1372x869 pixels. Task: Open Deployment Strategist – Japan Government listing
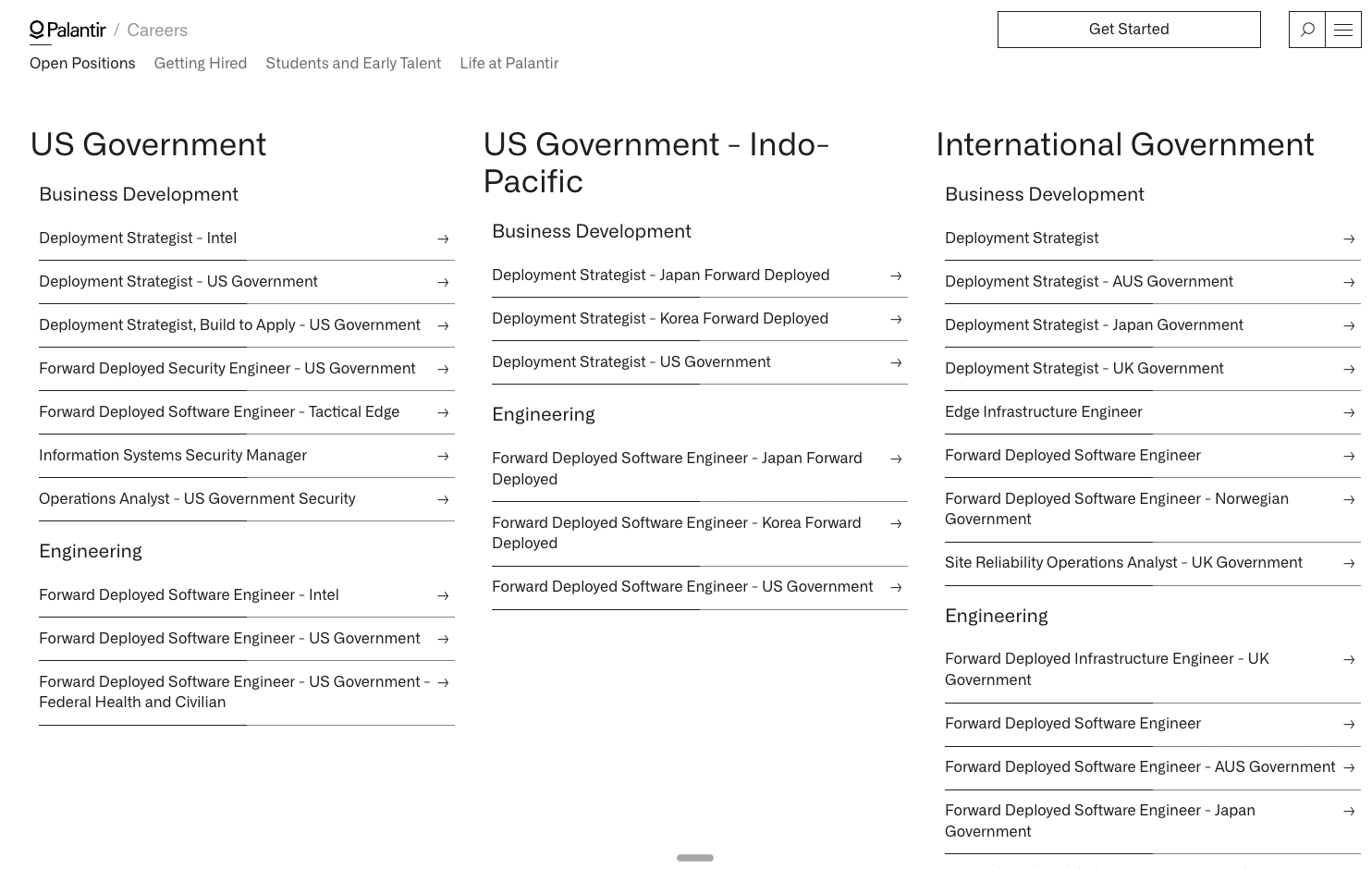pos(1153,325)
